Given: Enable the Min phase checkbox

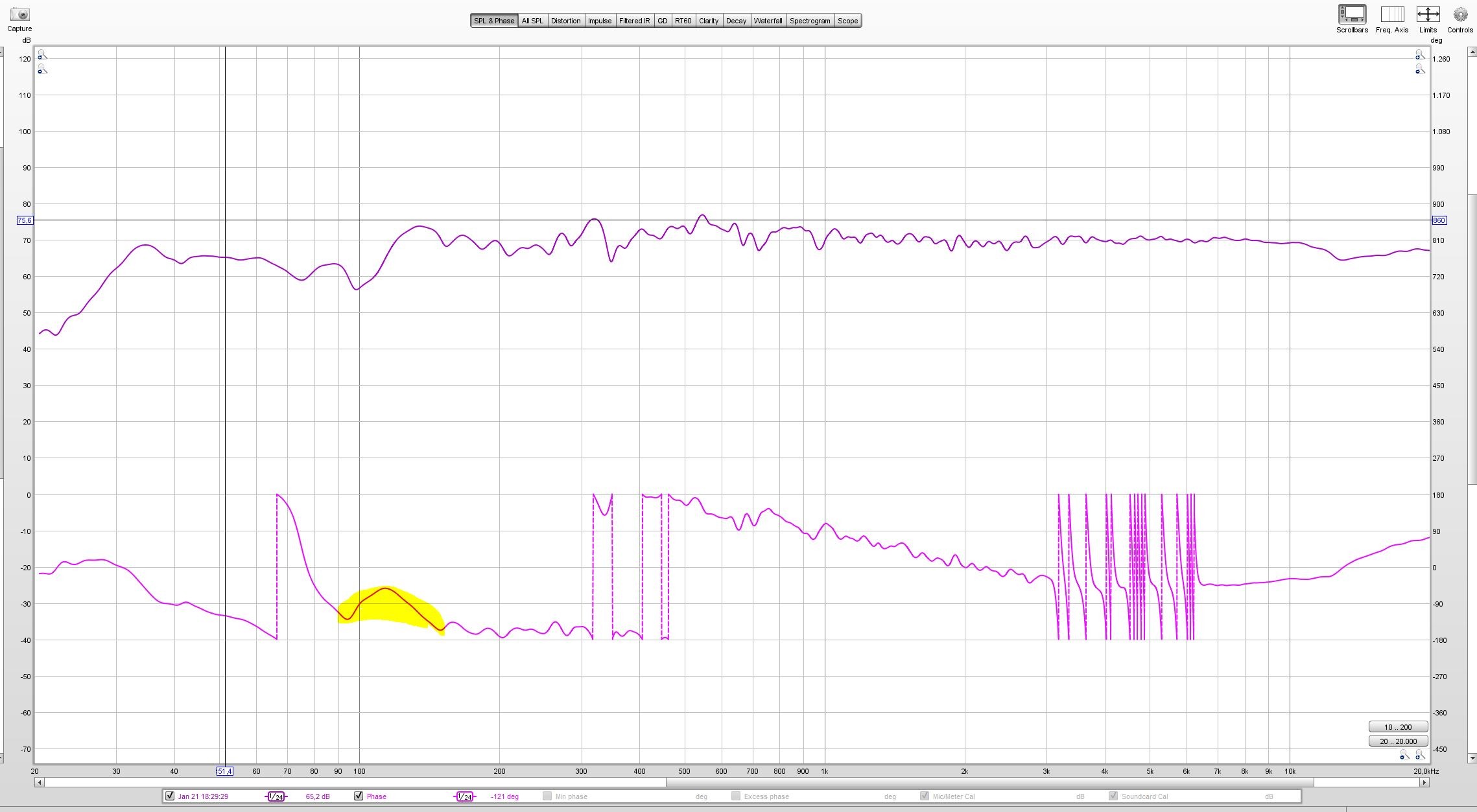Looking at the screenshot, I should 547,796.
